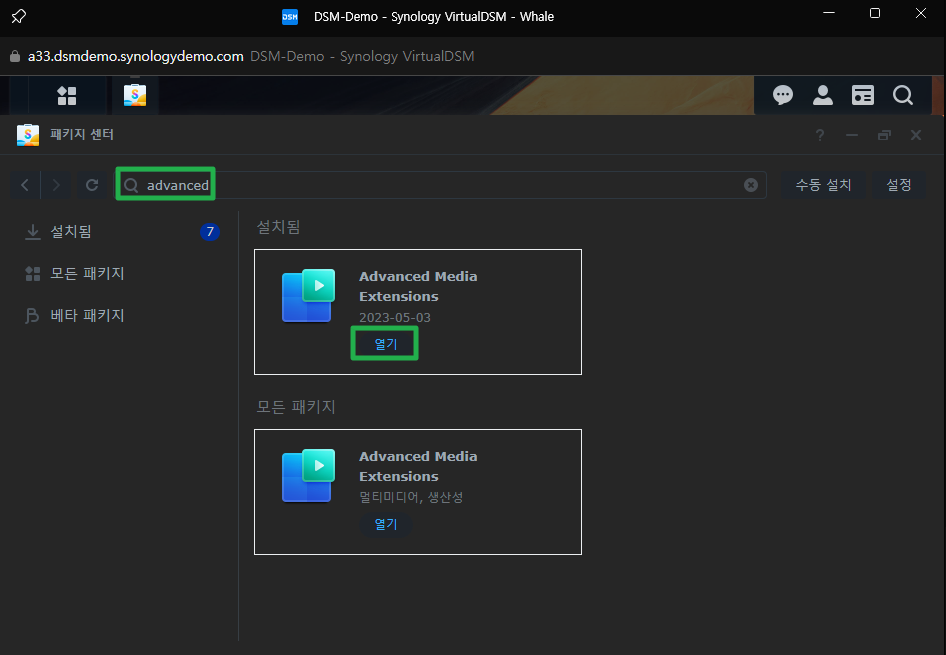Select the 설치됨 installed category
Image resolution: width=946 pixels, height=655 pixels.
point(71,232)
